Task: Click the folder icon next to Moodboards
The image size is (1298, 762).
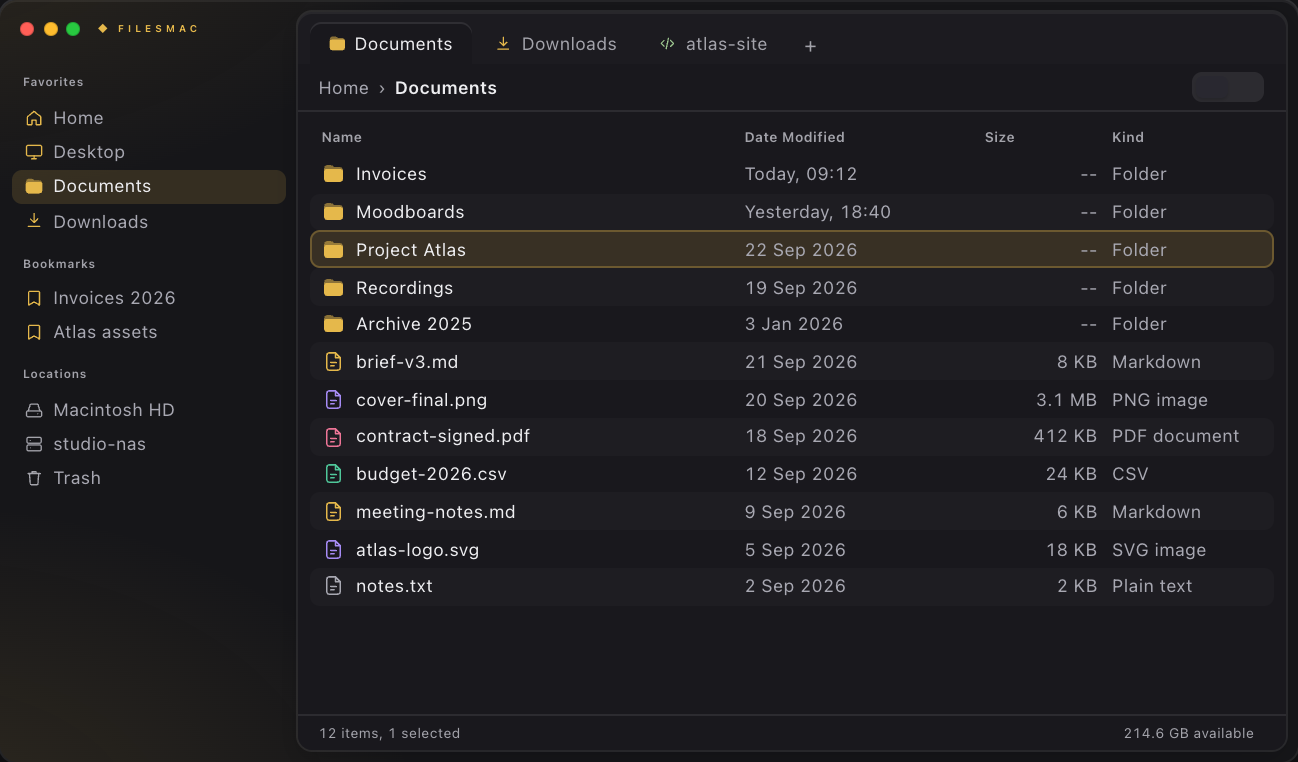Action: (x=333, y=212)
